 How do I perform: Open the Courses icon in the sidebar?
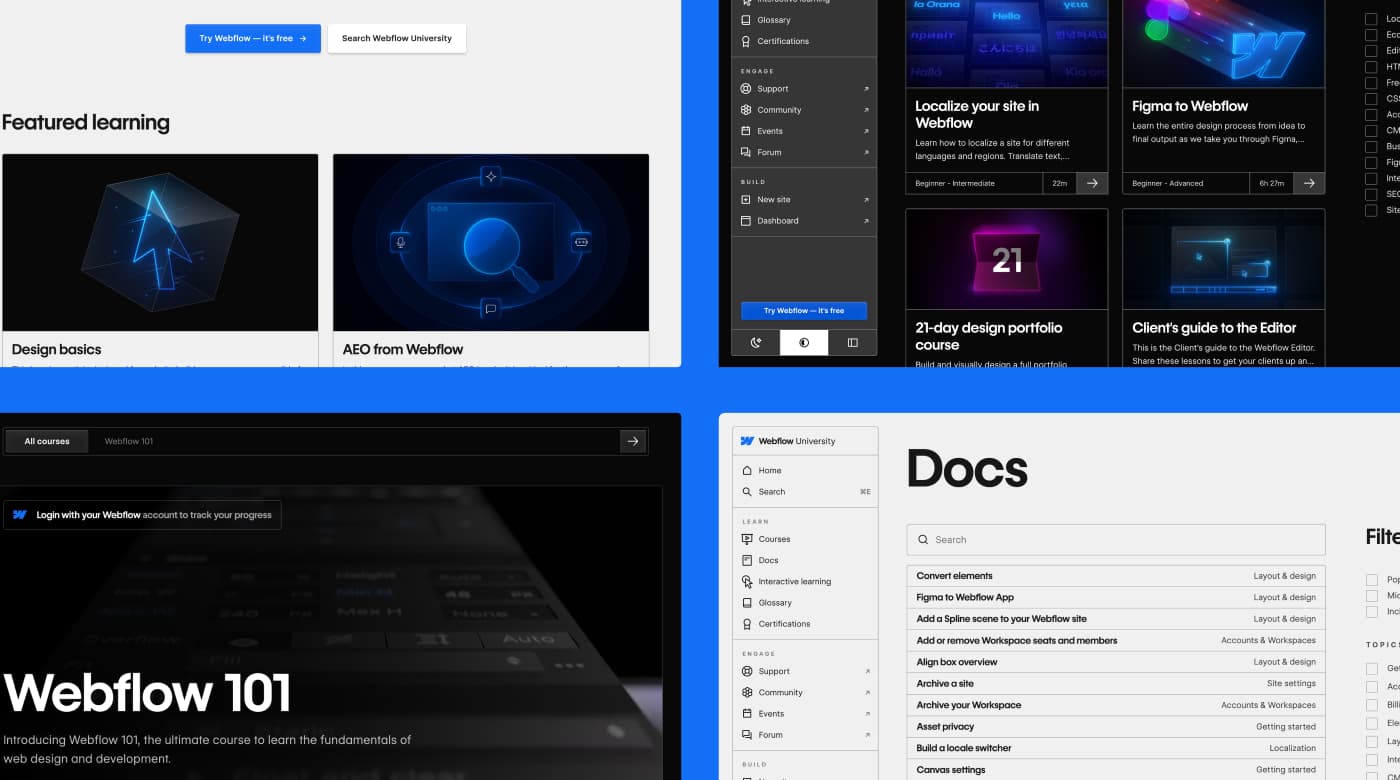coord(746,539)
